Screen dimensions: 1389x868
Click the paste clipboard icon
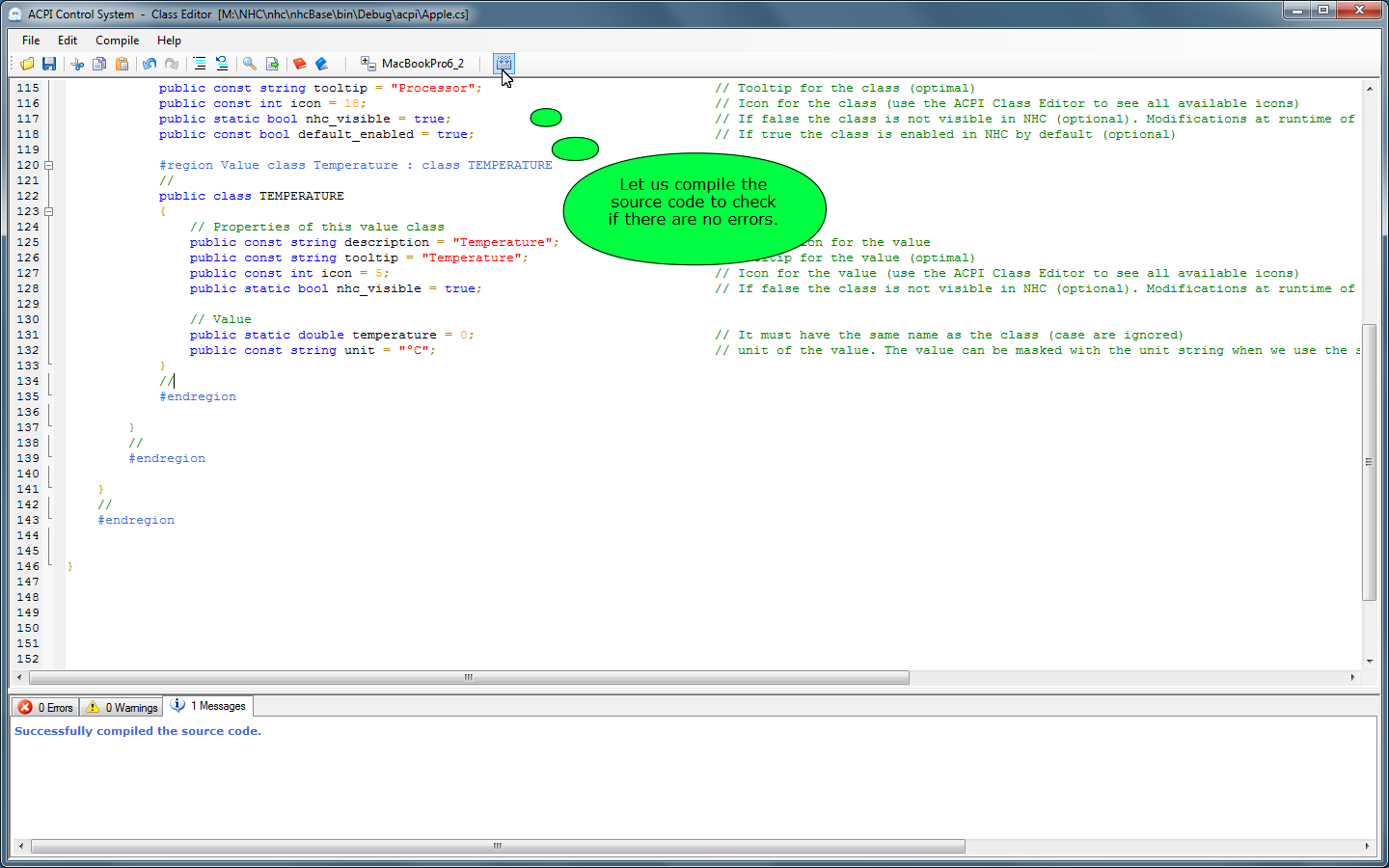click(122, 64)
